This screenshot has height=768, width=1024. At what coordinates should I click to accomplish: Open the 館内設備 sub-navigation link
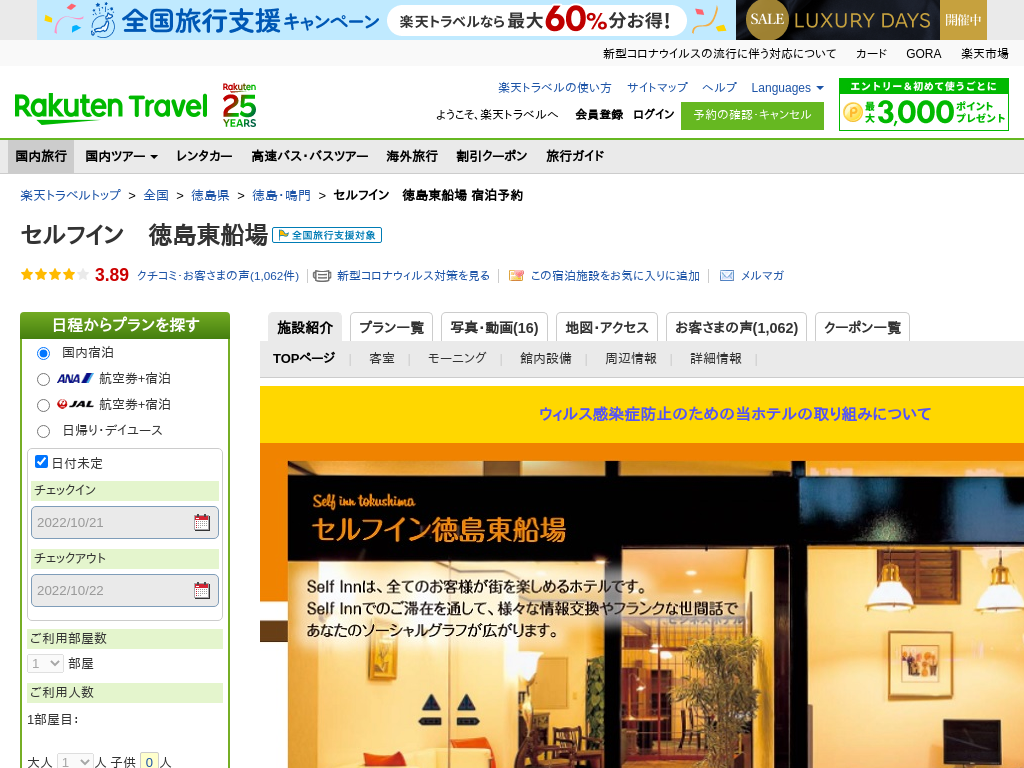[x=545, y=359]
